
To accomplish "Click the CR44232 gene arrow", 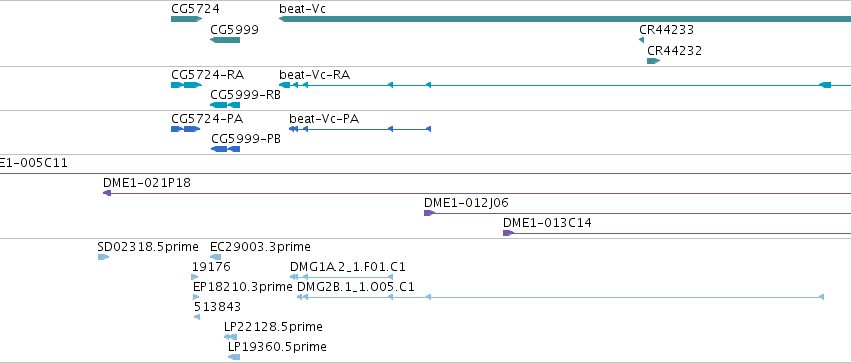I will pyautogui.click(x=653, y=61).
